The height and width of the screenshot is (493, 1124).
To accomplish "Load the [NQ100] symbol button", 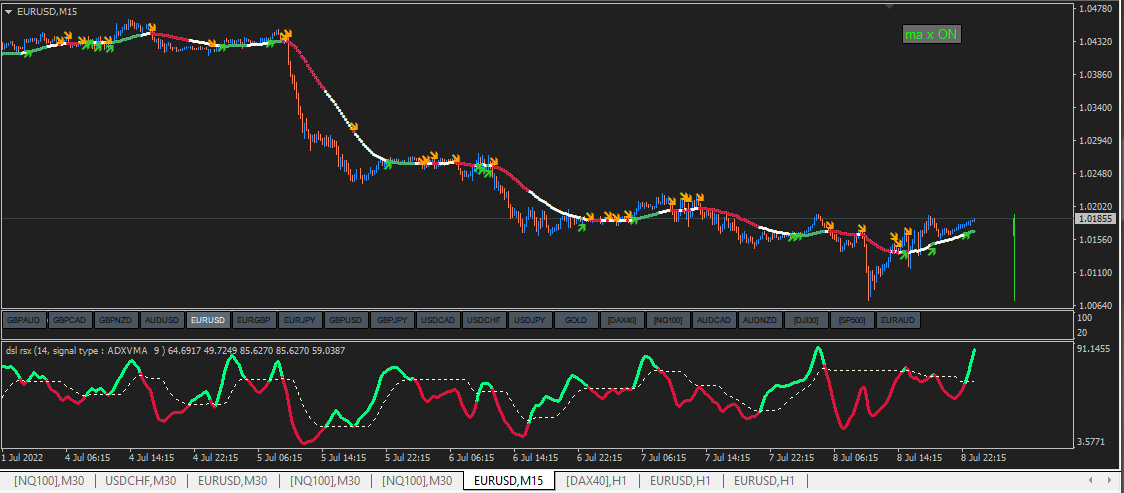I will [667, 320].
